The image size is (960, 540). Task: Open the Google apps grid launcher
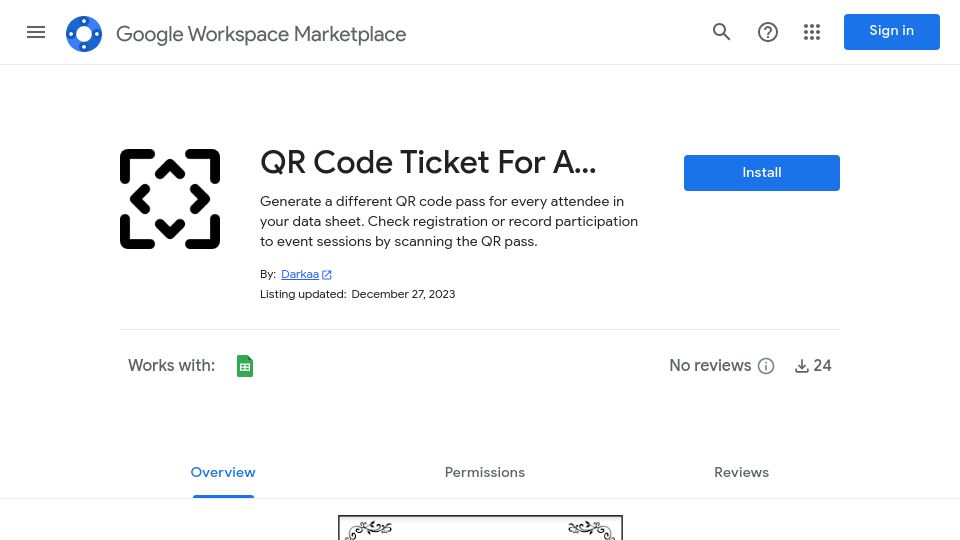click(x=812, y=32)
